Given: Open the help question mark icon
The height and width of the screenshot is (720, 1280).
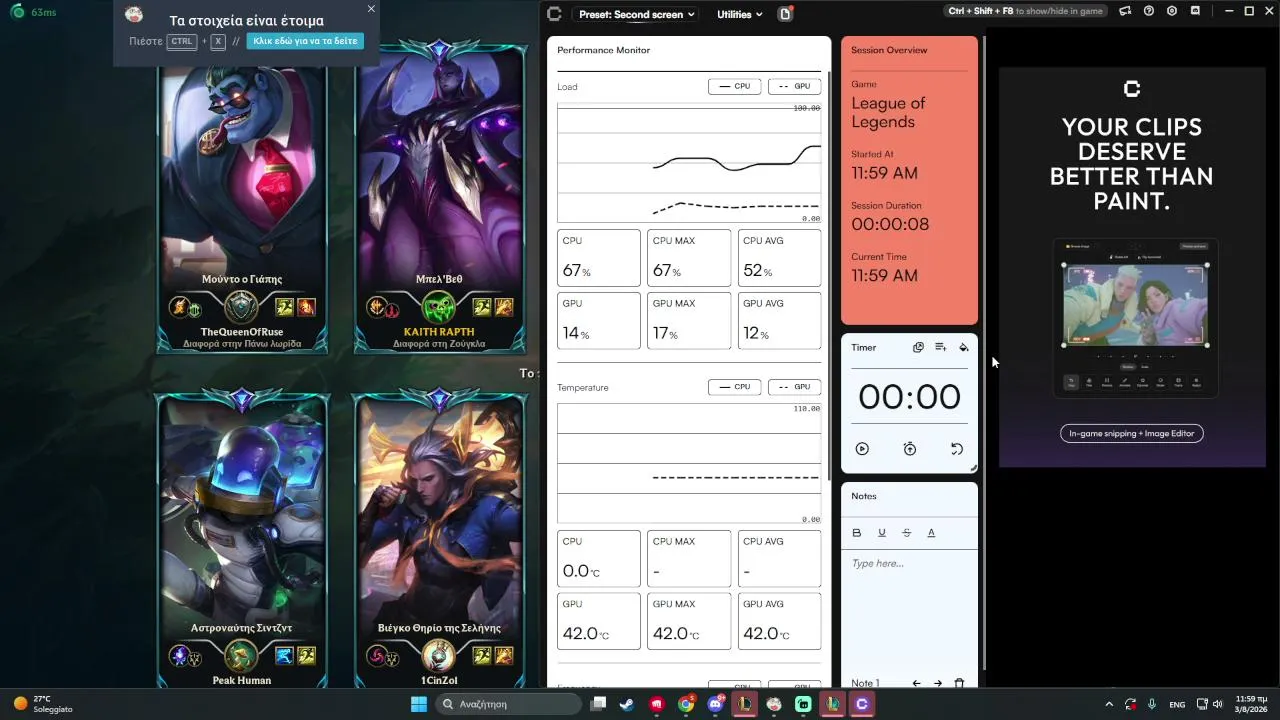Looking at the screenshot, I should [1148, 11].
